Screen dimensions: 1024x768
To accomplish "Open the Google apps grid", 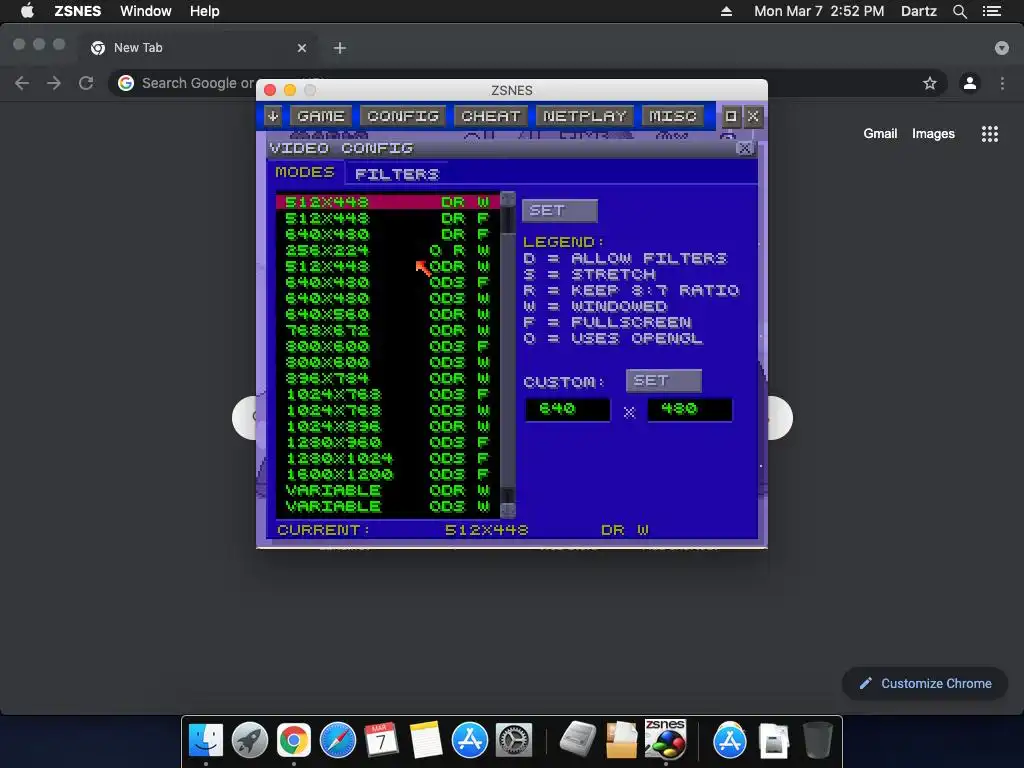I will [990, 134].
